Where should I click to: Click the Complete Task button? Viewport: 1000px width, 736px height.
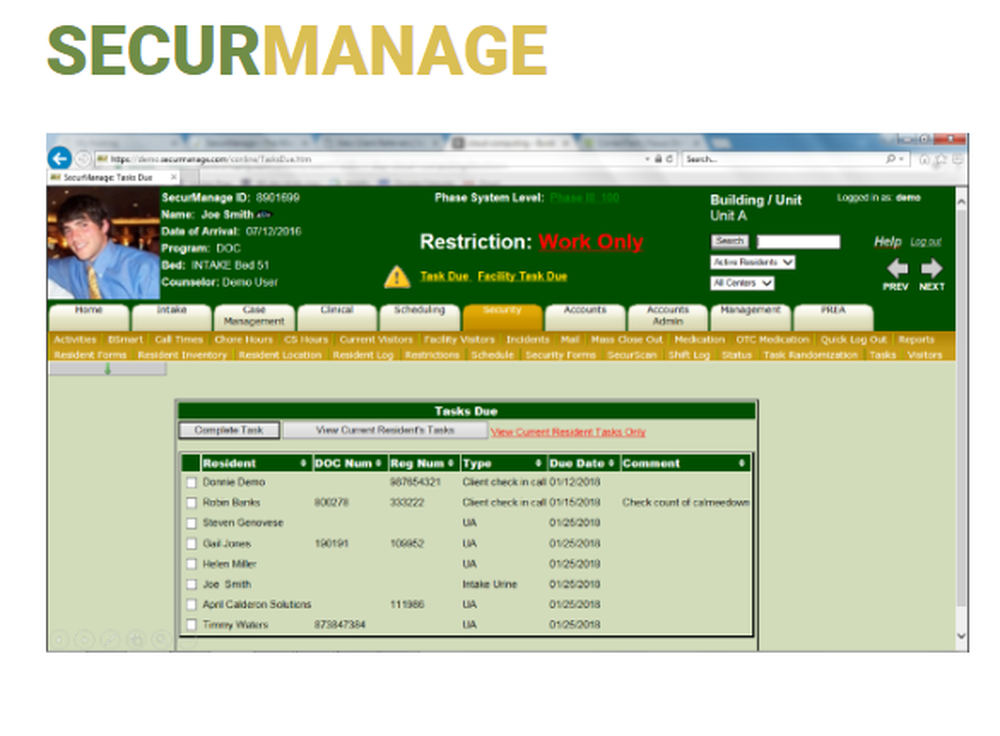tap(229, 428)
